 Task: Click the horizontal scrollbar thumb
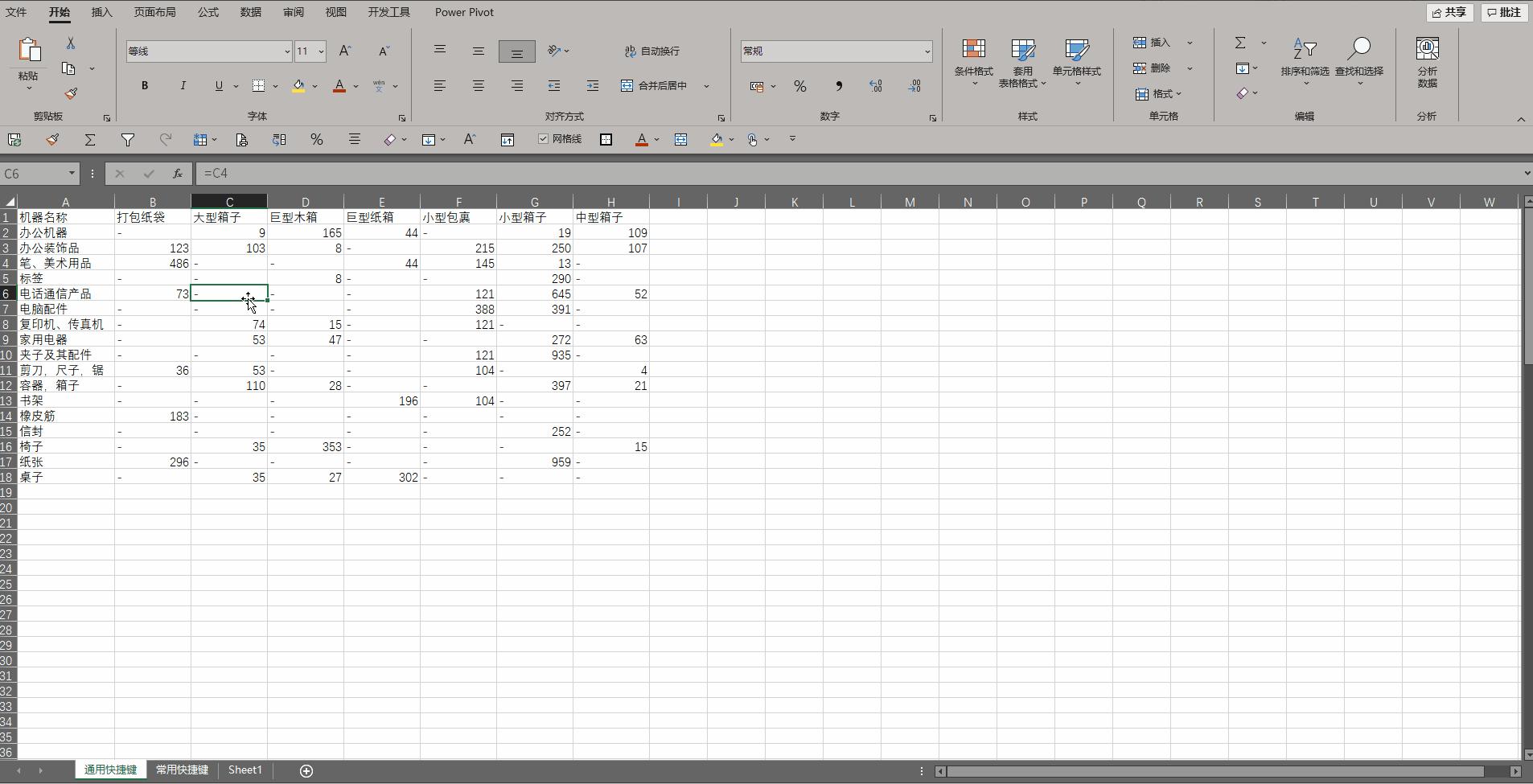coord(1215,771)
